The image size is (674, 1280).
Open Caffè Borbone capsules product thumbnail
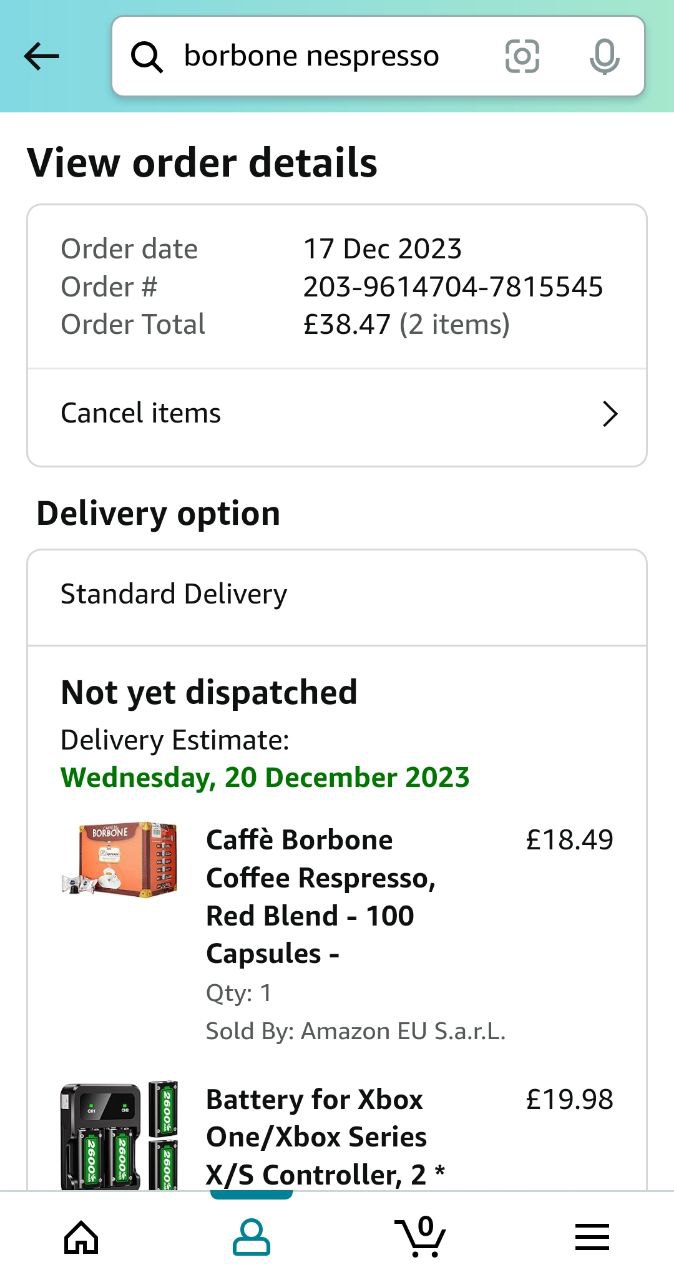click(119, 858)
